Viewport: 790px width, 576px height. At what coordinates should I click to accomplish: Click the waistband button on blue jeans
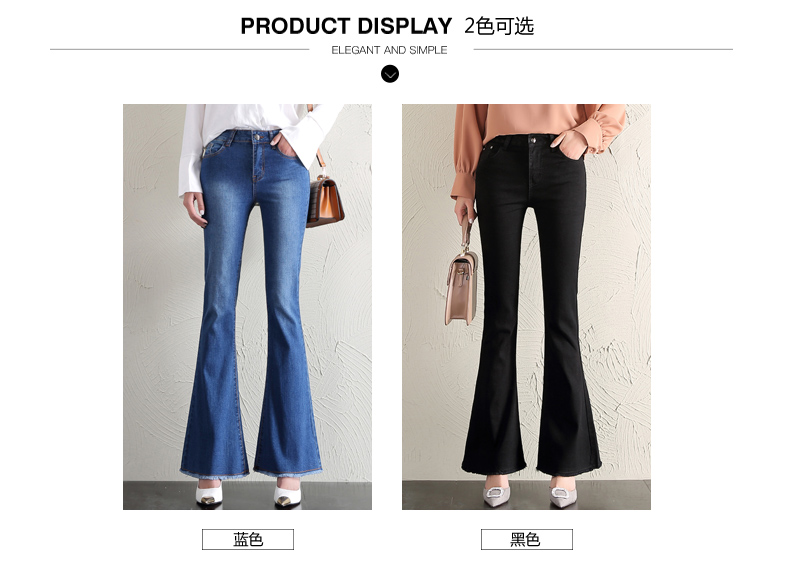click(x=258, y=137)
